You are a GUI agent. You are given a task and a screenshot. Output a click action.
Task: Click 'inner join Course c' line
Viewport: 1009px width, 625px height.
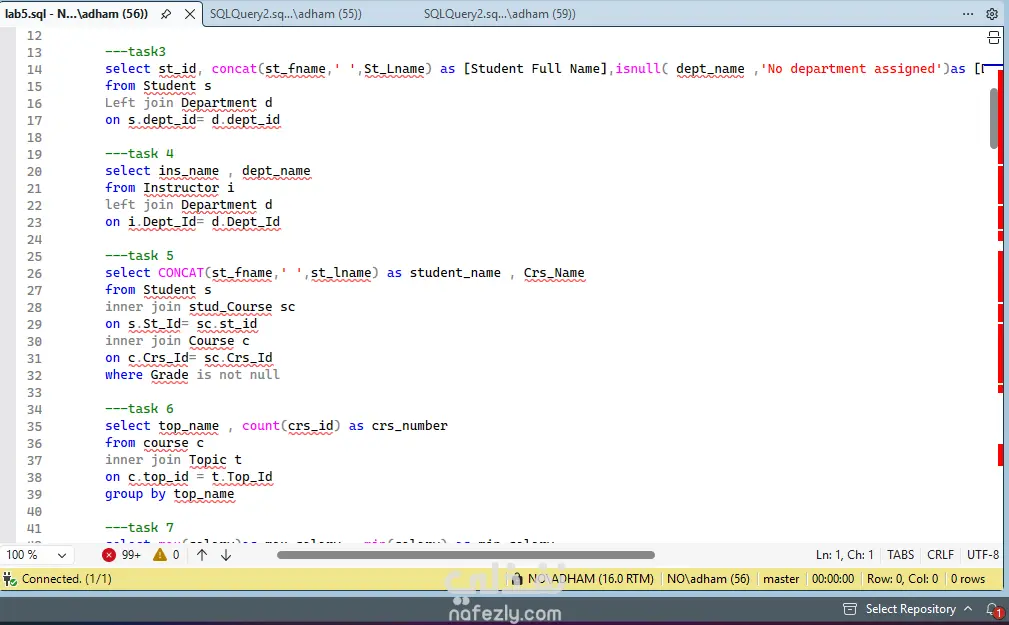tap(177, 341)
